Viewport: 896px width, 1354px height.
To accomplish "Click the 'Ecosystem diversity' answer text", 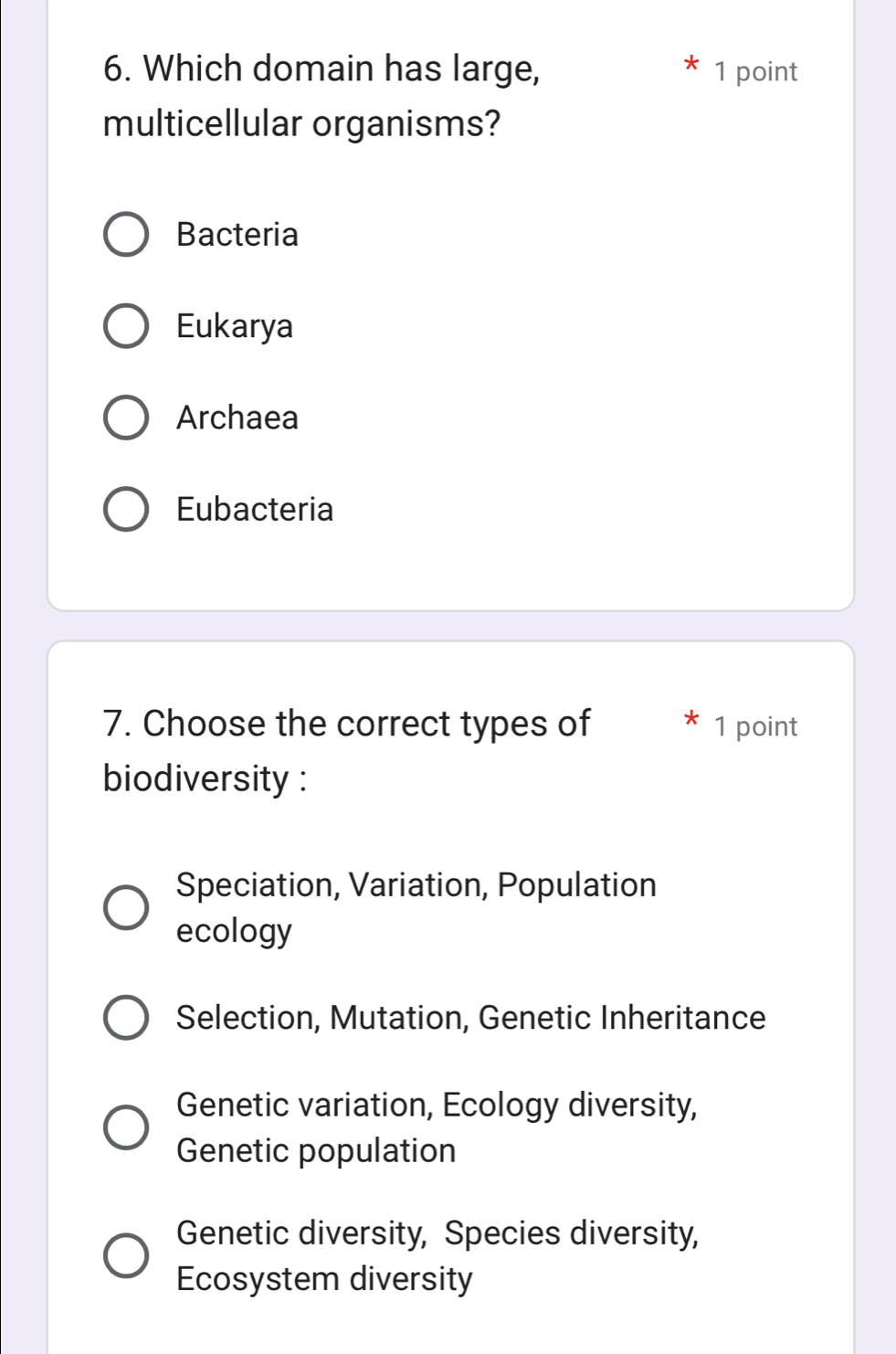I will pos(324,1278).
